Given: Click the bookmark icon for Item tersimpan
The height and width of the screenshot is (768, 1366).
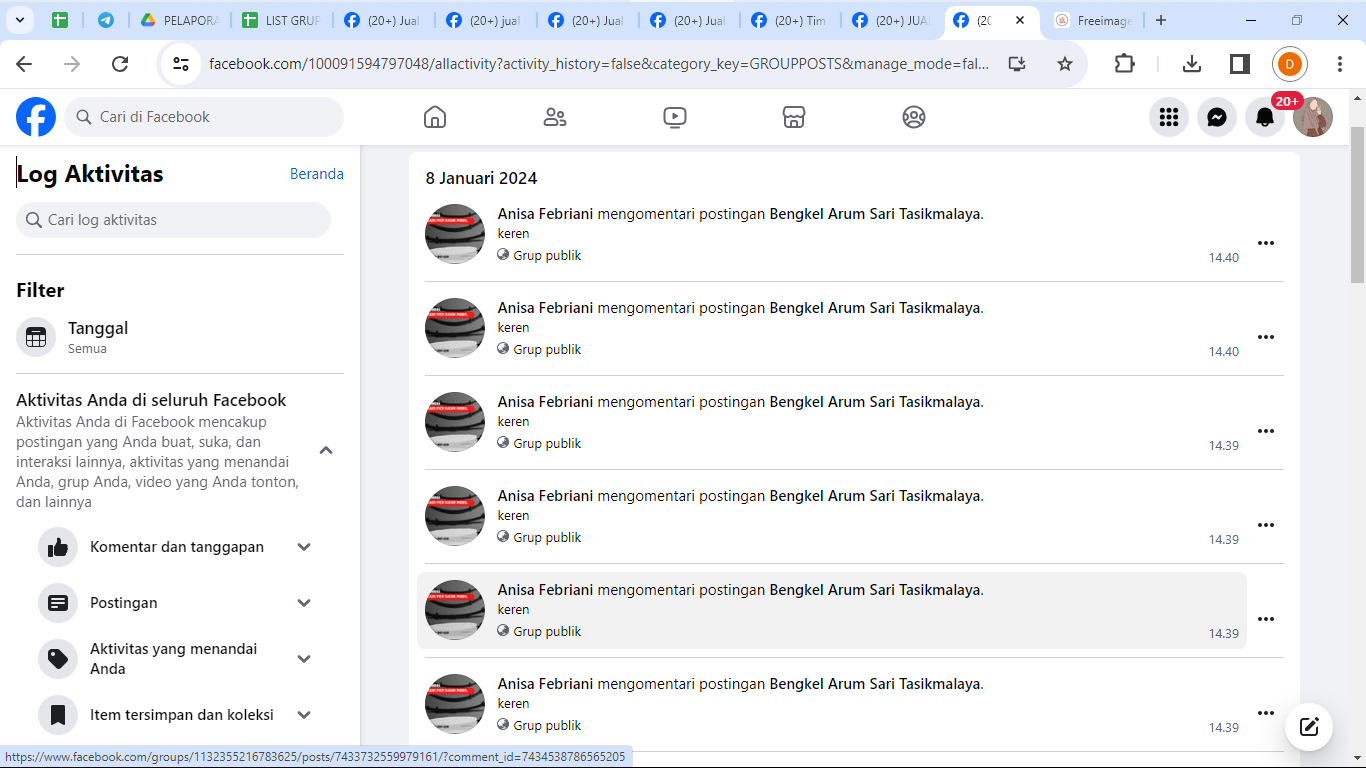Looking at the screenshot, I should click(x=58, y=715).
